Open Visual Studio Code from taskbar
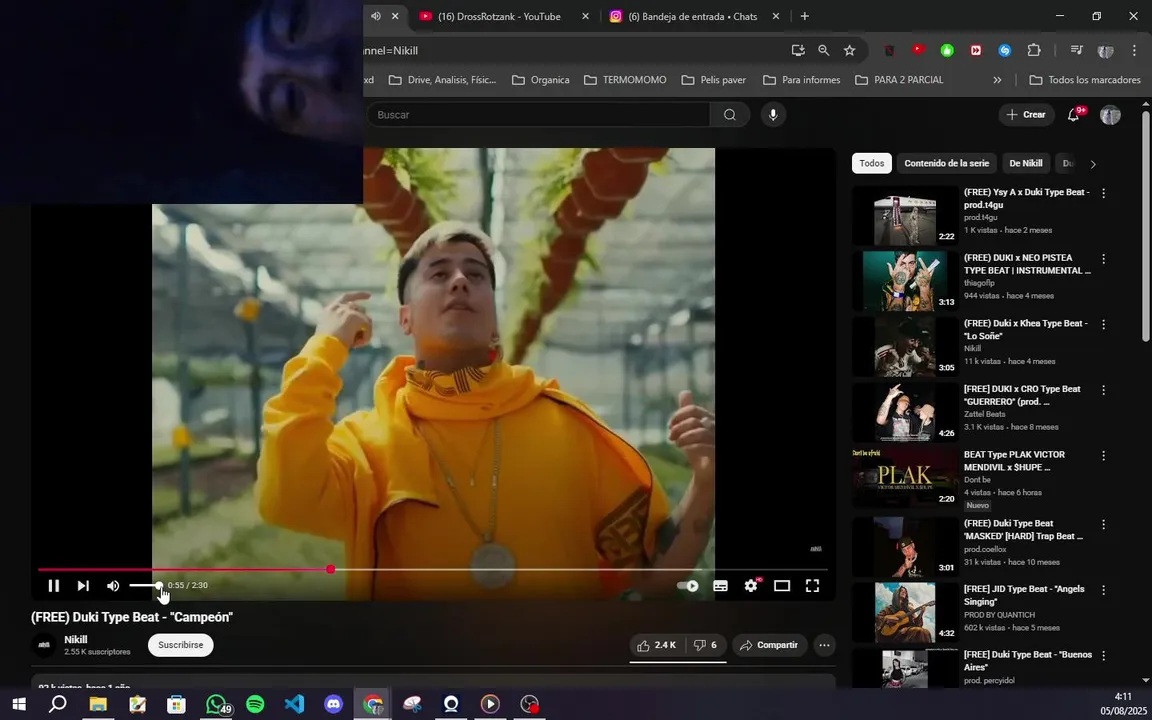This screenshot has height=720, width=1152. [x=294, y=704]
